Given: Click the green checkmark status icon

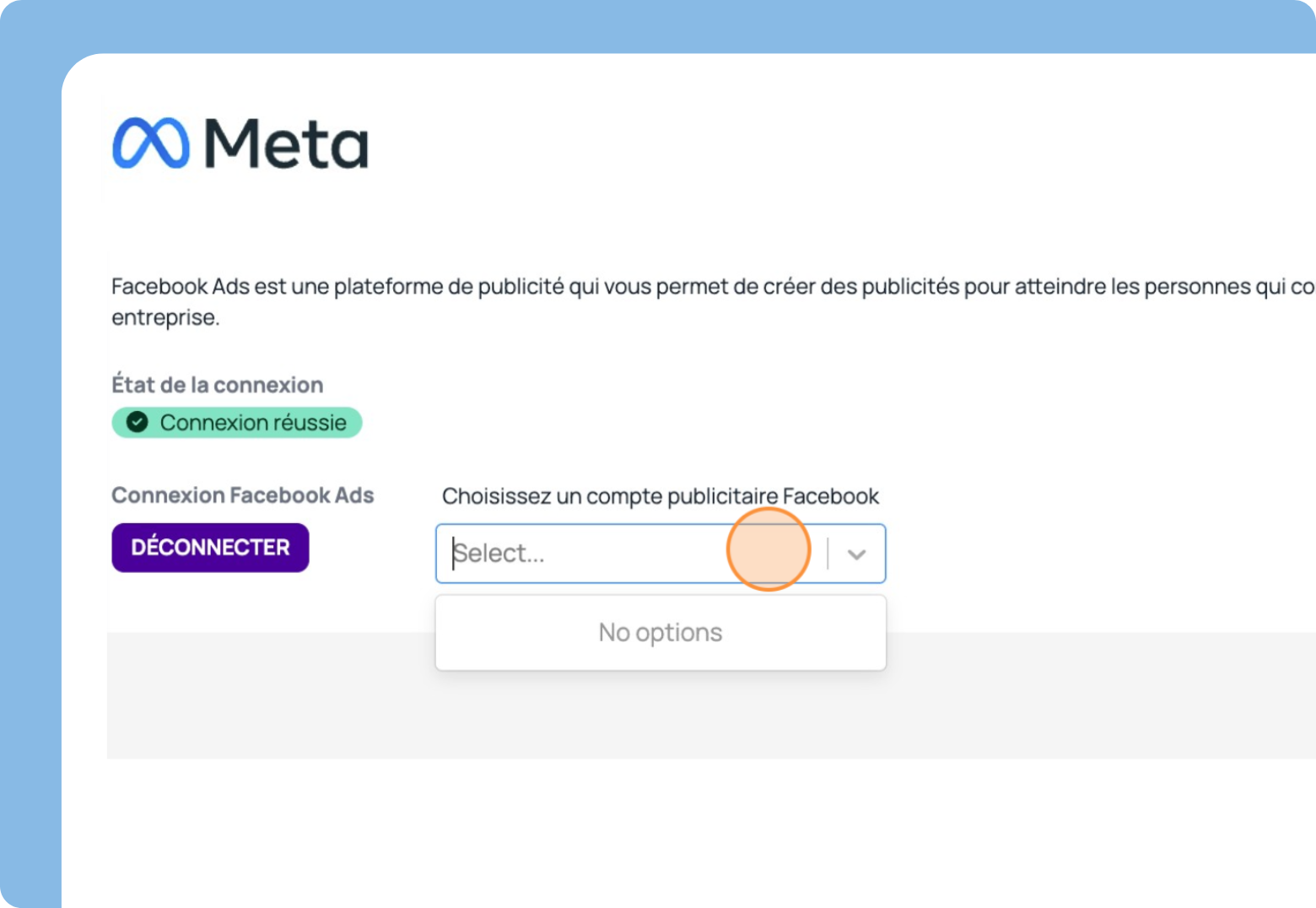Looking at the screenshot, I should 137,422.
